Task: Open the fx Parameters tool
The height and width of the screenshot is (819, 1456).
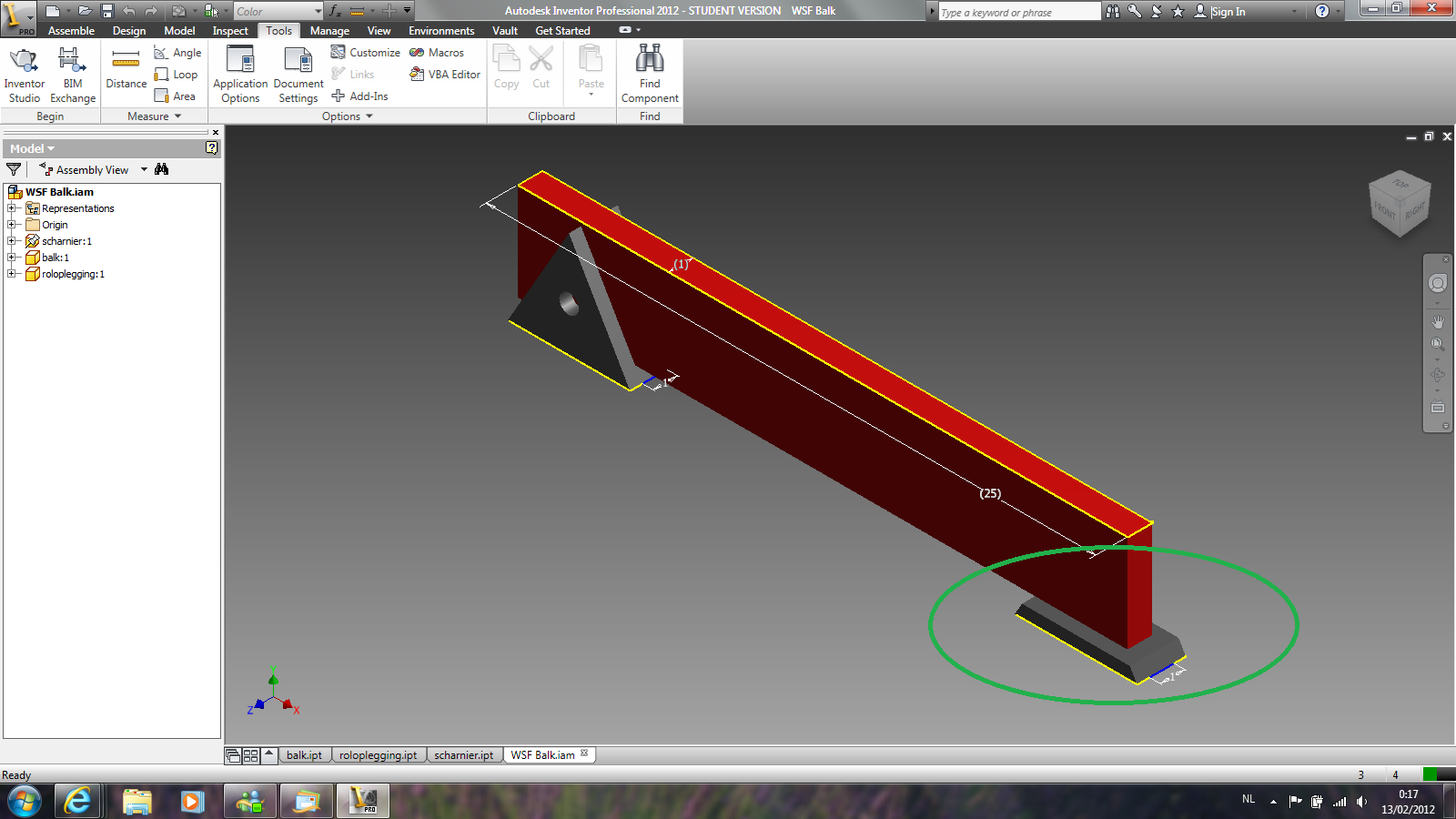Action: (x=335, y=11)
